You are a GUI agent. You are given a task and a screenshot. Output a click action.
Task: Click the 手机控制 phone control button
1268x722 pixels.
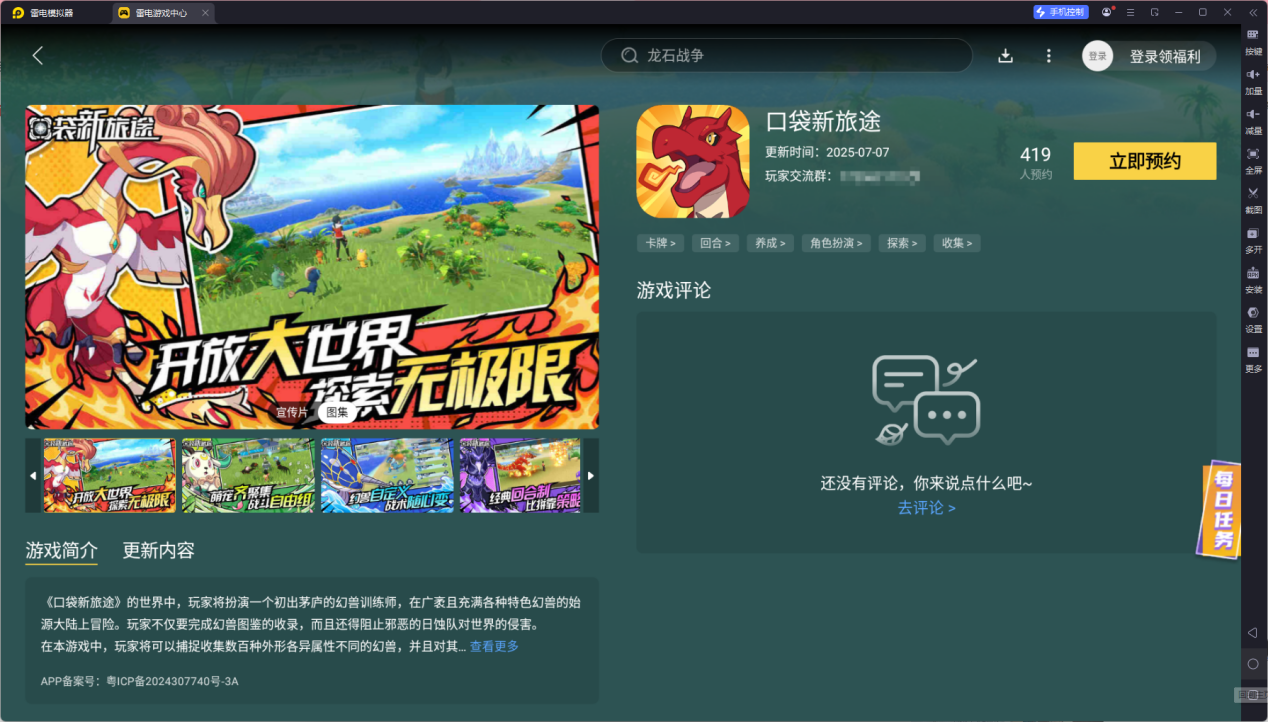tap(1061, 12)
